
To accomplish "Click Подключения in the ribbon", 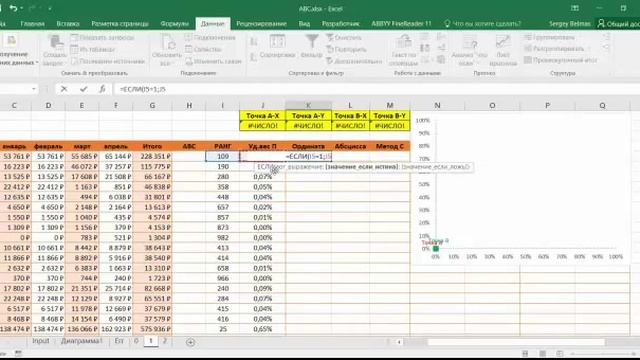I will tap(210, 38).
